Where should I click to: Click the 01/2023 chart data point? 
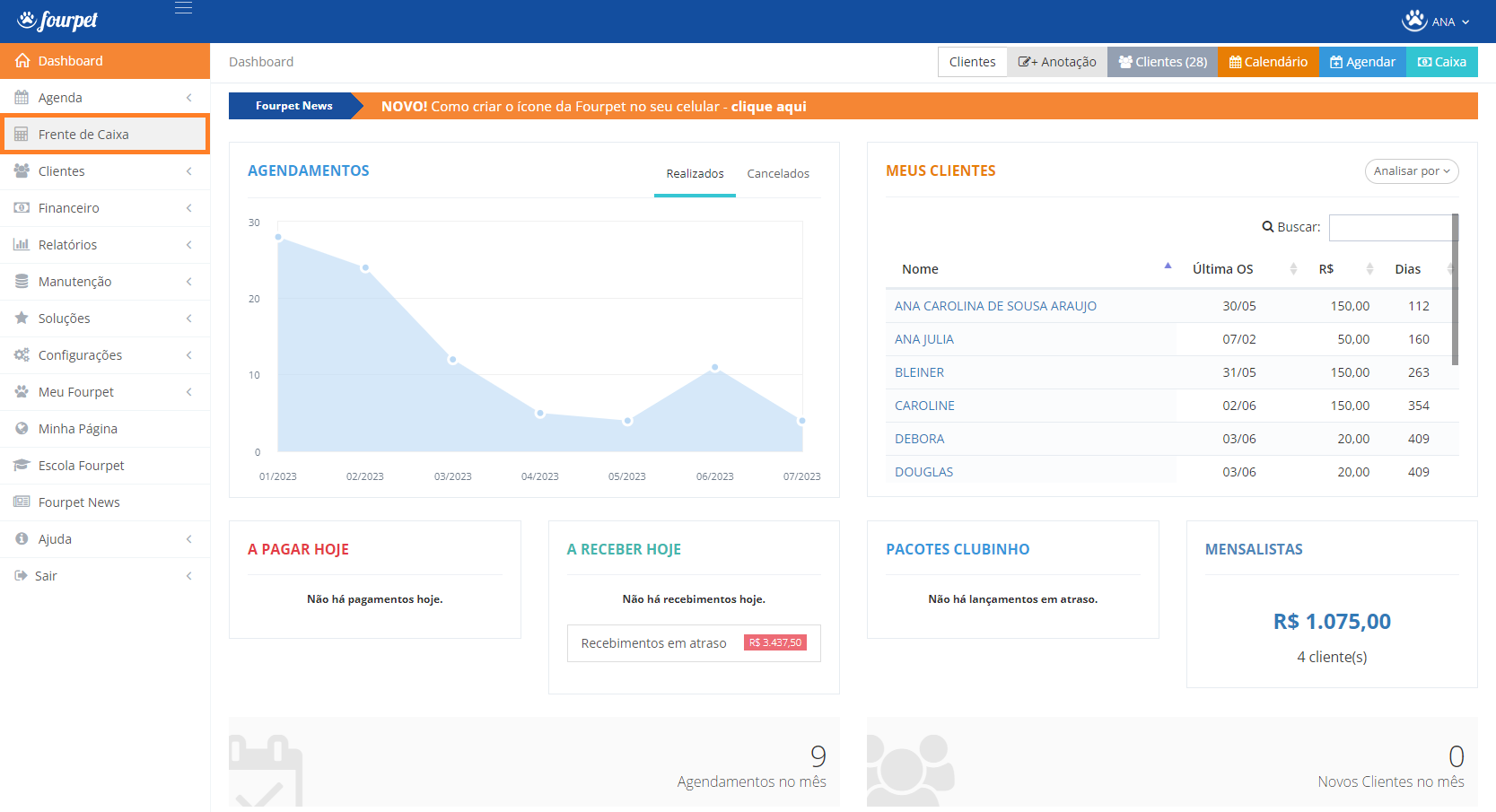click(x=278, y=237)
